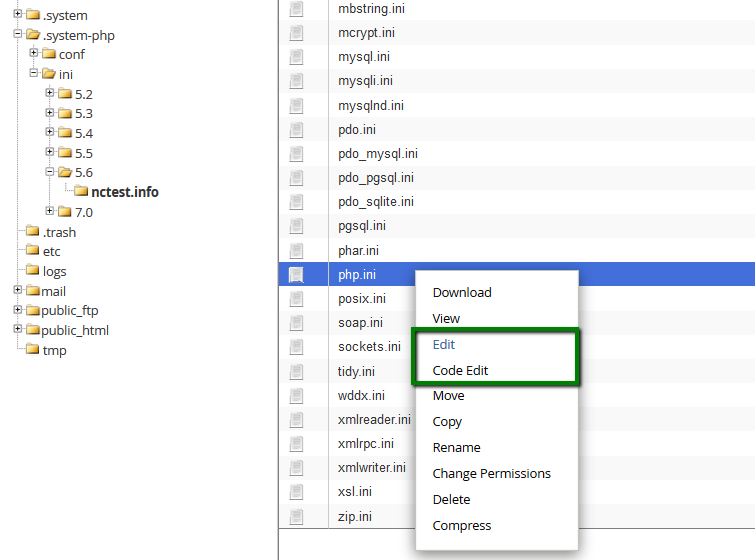Click the sockets.ini file icon
This screenshot has width=755, height=560.
[x=296, y=347]
